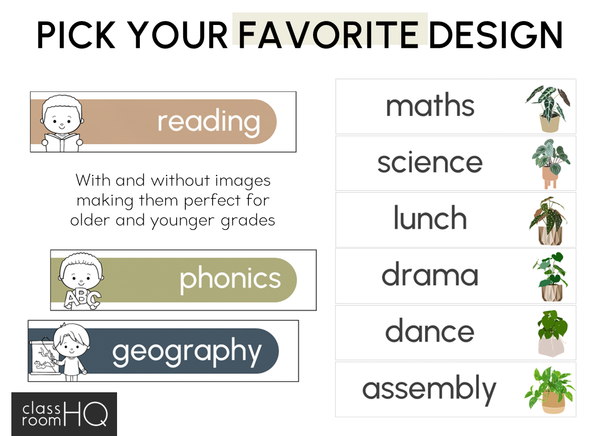Click the classroom HQ logo

point(65,413)
